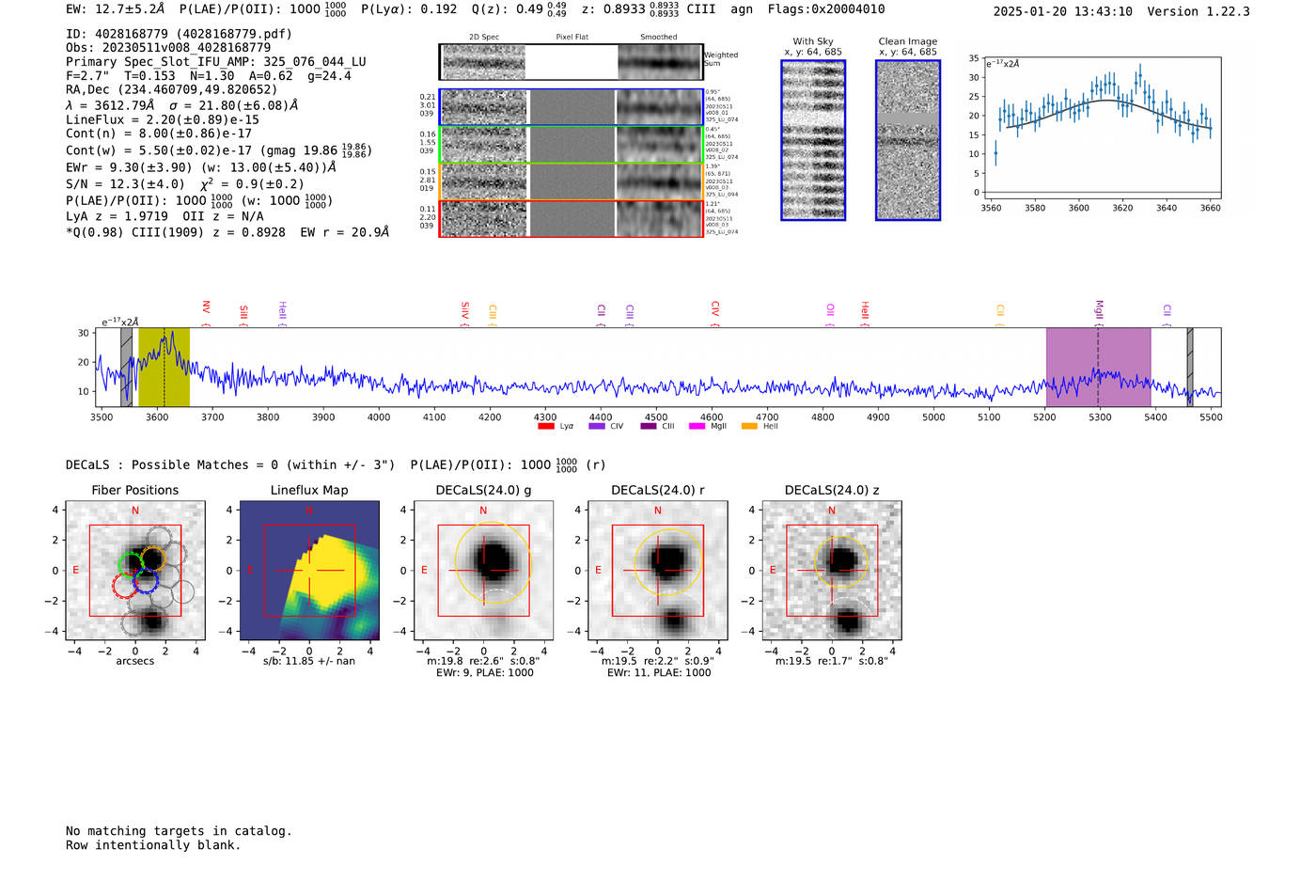Click the 's/b: 11.85 +/- nan' caption
The image size is (1316, 896).
click(309, 661)
